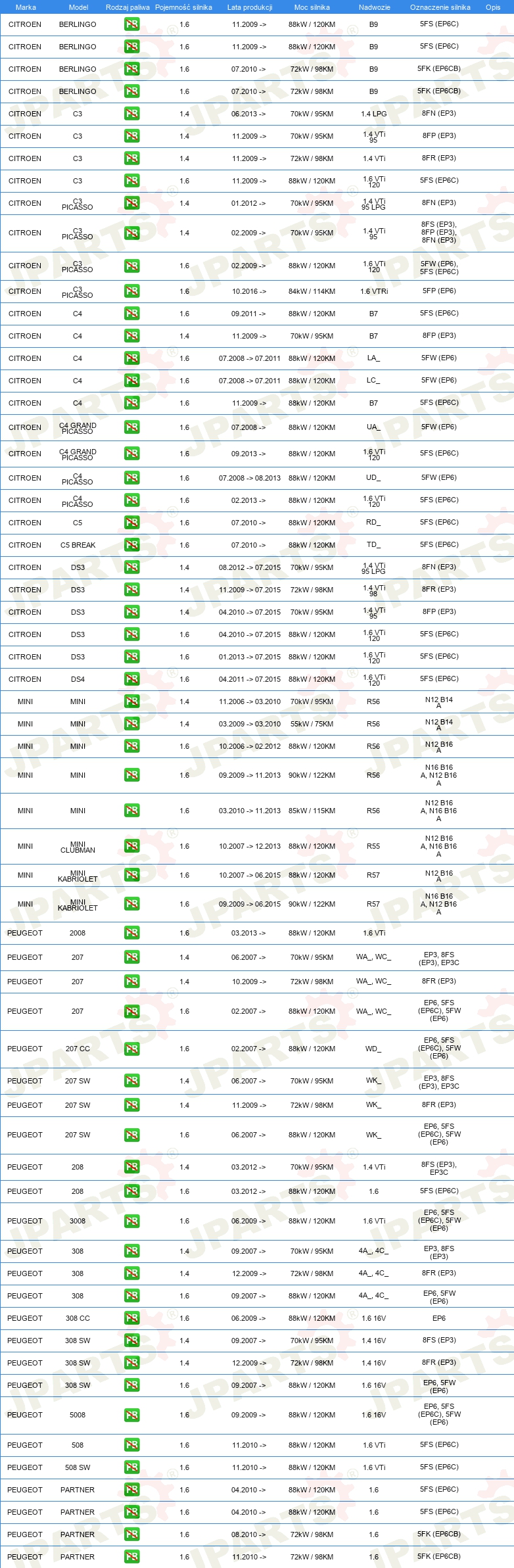
Task: Click the Moc silnika column header
Action: coord(312,7)
